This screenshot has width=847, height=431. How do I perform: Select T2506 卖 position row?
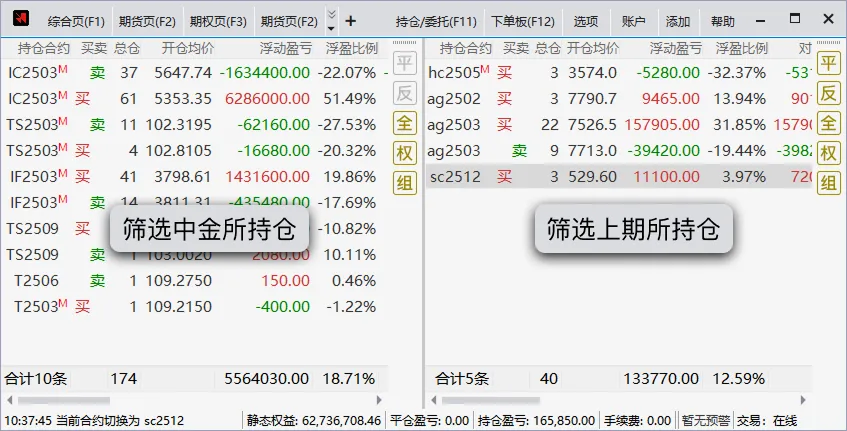click(194, 280)
